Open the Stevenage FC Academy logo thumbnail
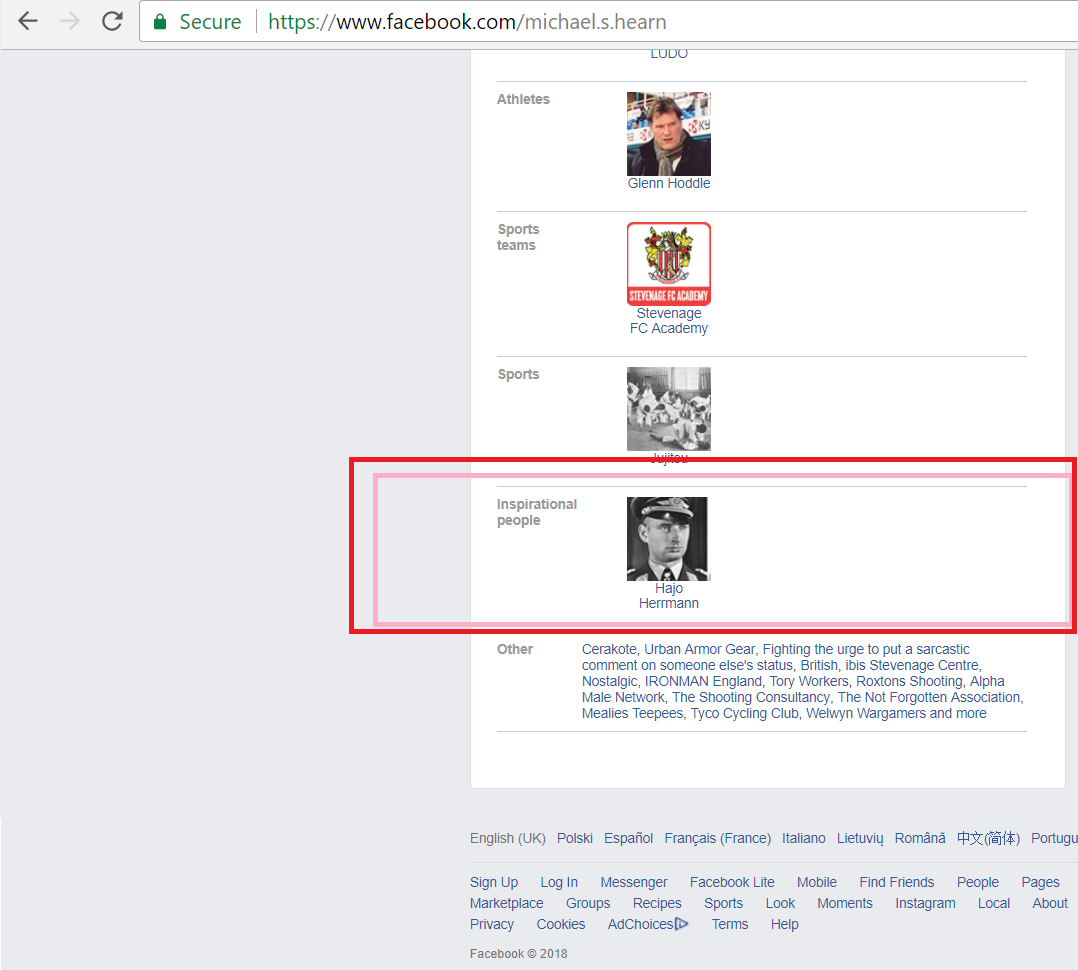The image size is (1078, 970). tap(668, 264)
